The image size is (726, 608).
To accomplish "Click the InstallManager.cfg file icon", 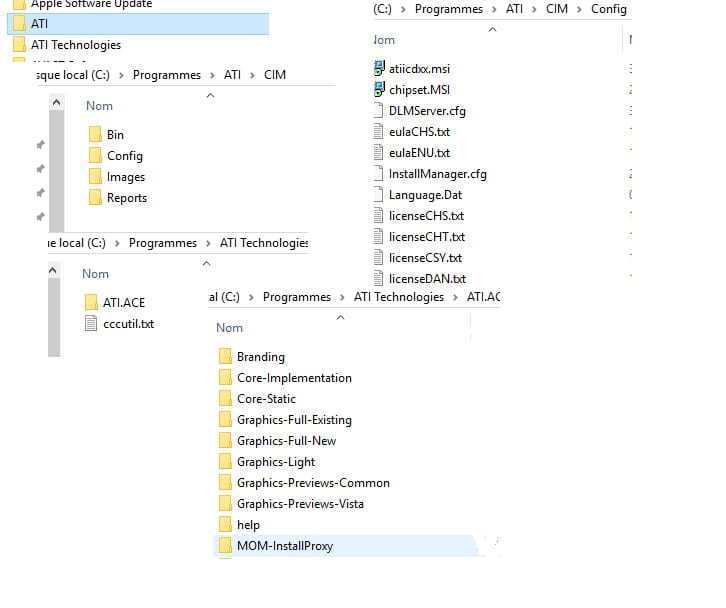I will (x=378, y=174).
